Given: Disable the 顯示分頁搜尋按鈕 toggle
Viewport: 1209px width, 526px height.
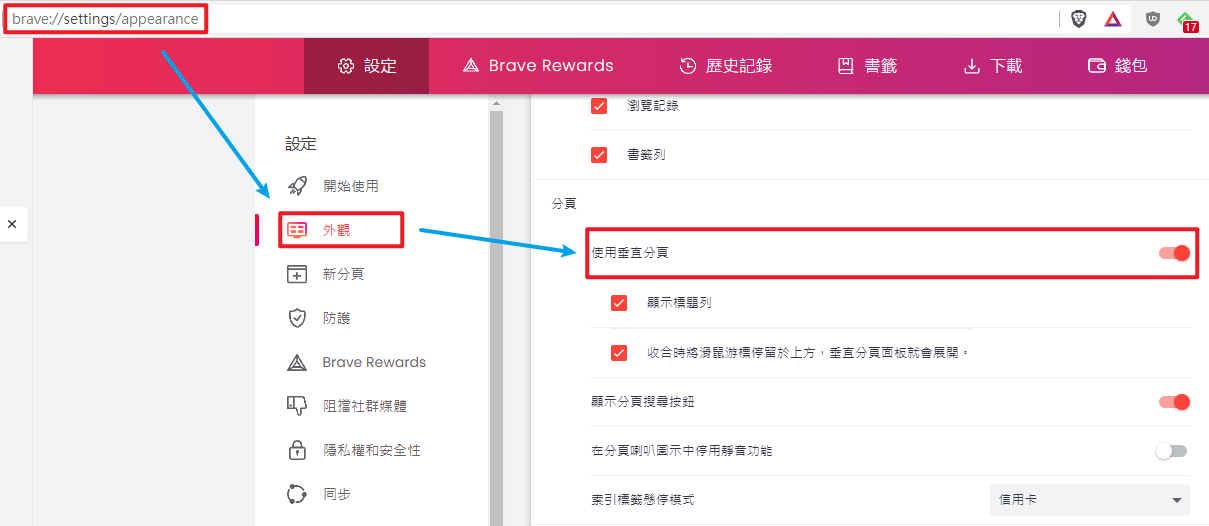Looking at the screenshot, I should click(1174, 402).
